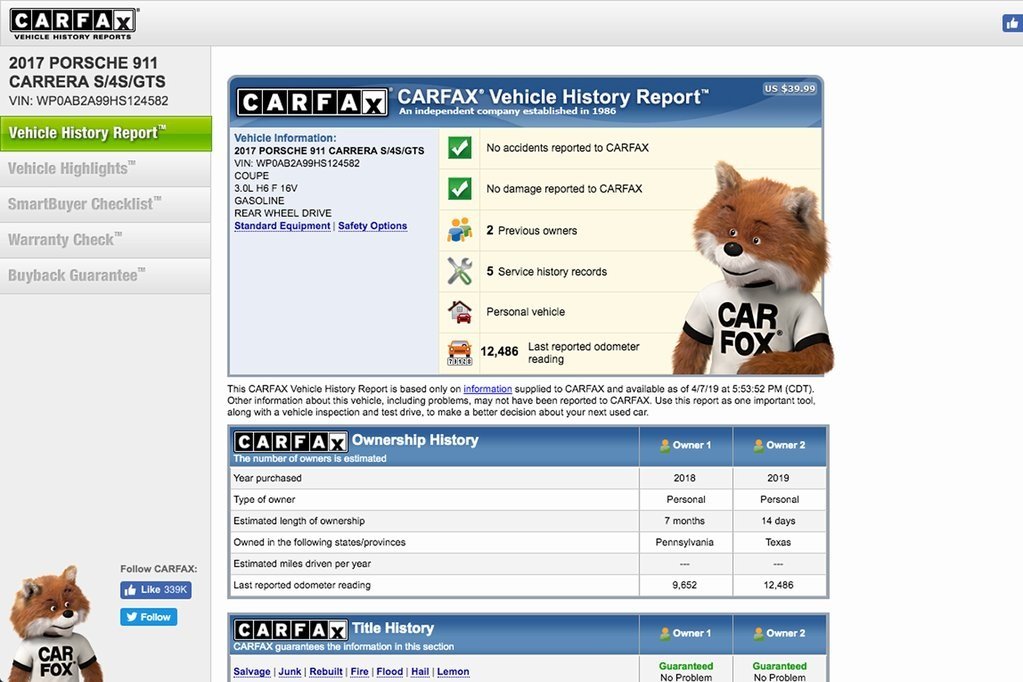The image size is (1023, 682).
Task: Click the house and car Personal vehicle icon
Action: (460, 311)
